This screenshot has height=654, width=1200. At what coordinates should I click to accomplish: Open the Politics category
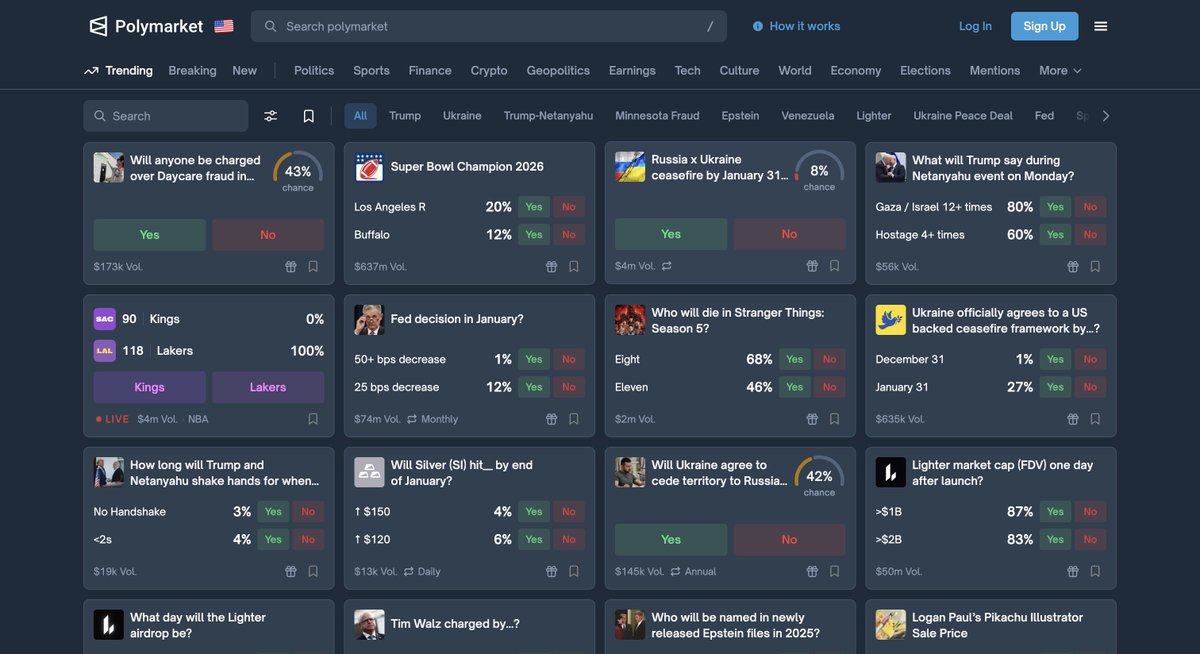(314, 71)
